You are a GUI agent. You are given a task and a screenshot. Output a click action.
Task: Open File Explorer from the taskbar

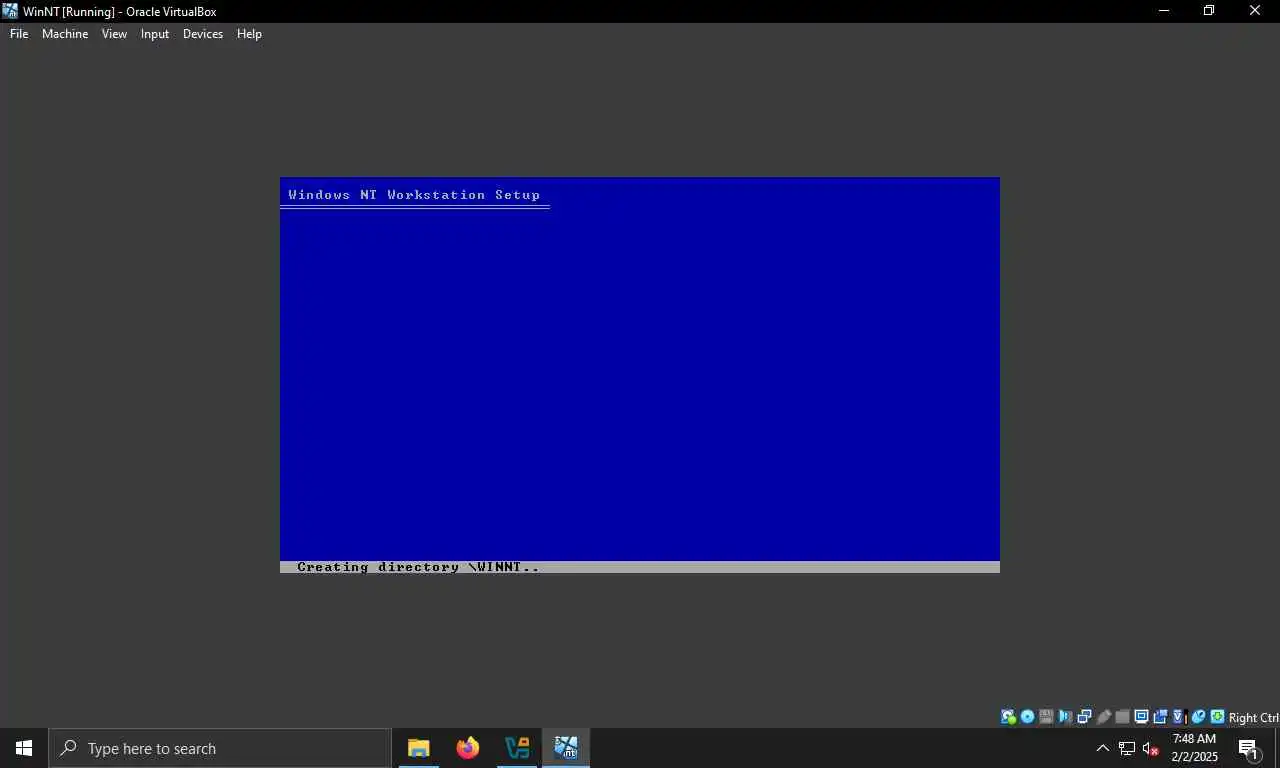(x=418, y=748)
